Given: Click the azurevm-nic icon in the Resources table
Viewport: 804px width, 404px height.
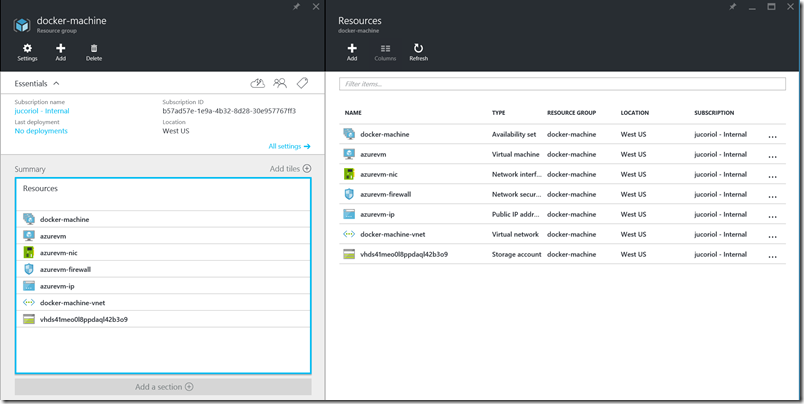Looking at the screenshot, I should pos(349,174).
